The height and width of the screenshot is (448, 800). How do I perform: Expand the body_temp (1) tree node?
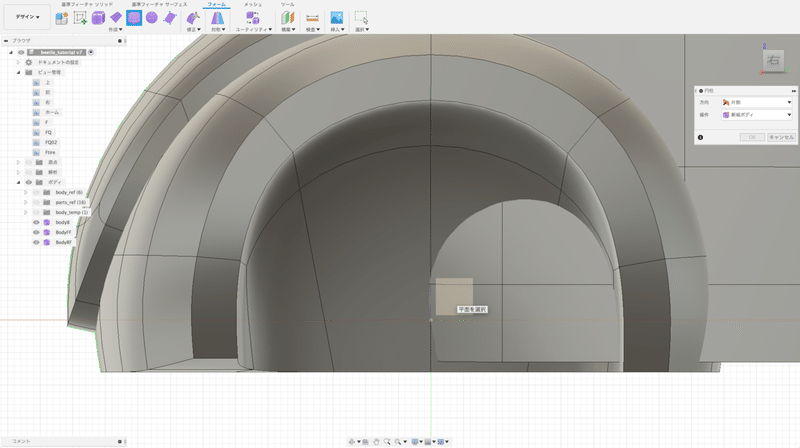[26, 212]
